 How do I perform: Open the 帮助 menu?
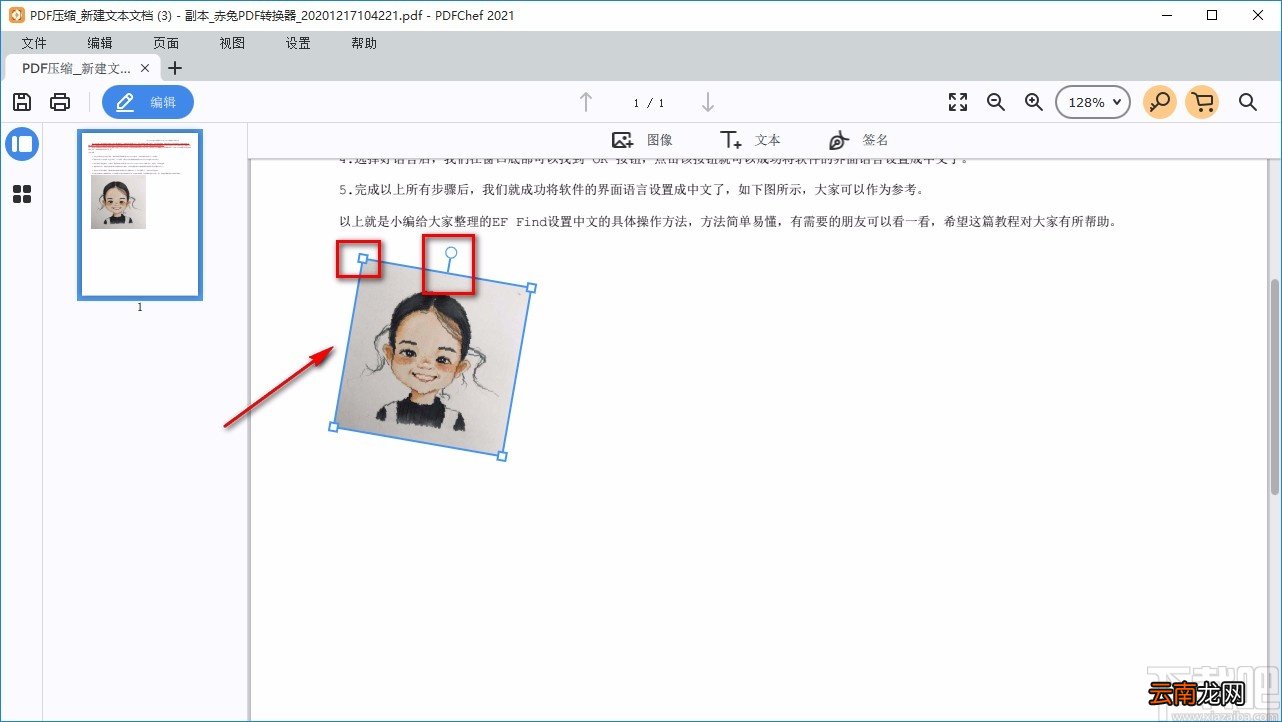coord(364,43)
